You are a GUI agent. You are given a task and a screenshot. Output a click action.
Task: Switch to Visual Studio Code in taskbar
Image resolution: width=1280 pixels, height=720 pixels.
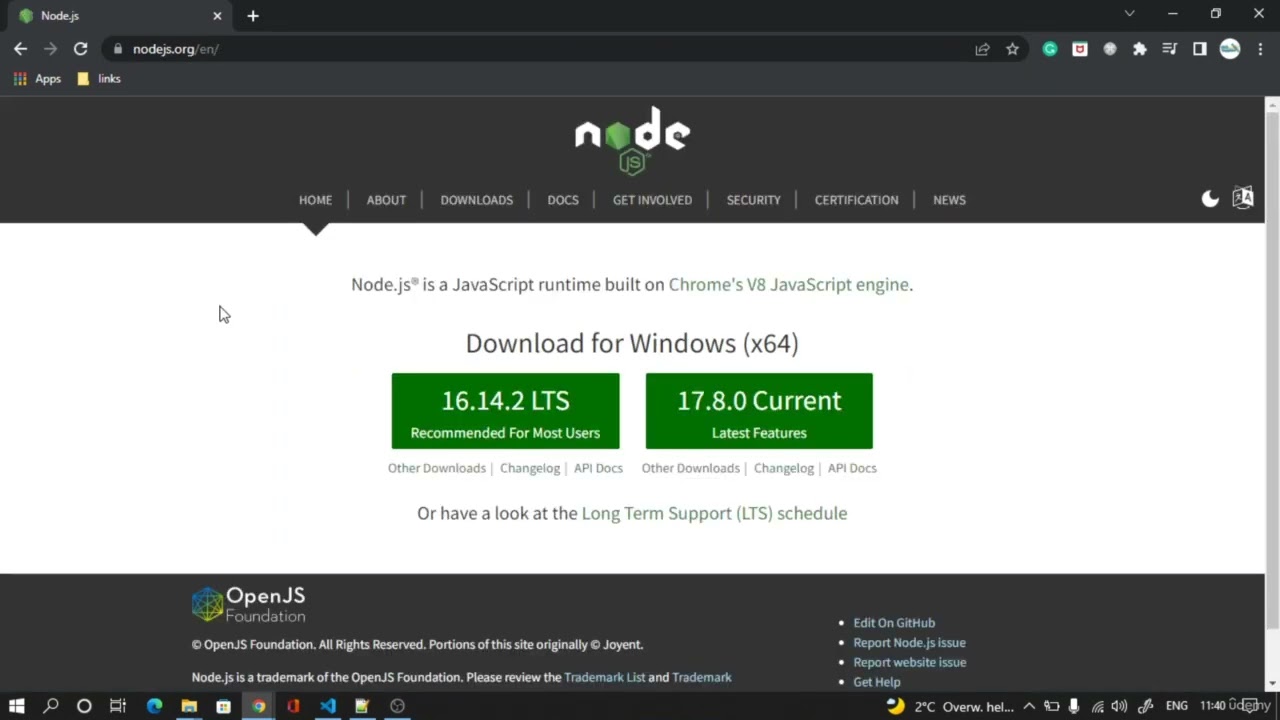pos(328,706)
